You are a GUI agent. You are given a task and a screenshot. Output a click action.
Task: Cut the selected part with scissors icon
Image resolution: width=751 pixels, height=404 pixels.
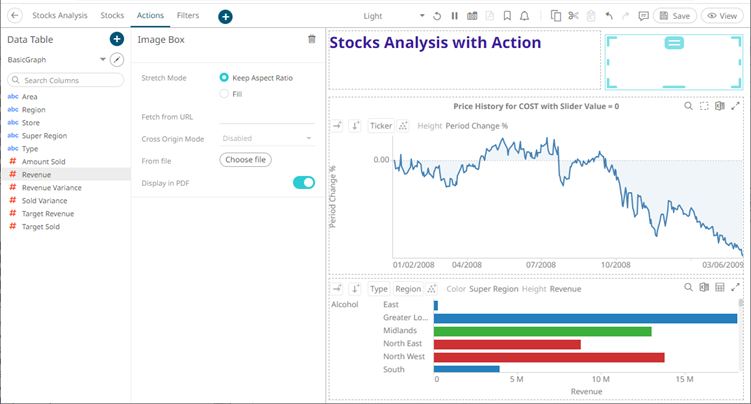tap(573, 16)
